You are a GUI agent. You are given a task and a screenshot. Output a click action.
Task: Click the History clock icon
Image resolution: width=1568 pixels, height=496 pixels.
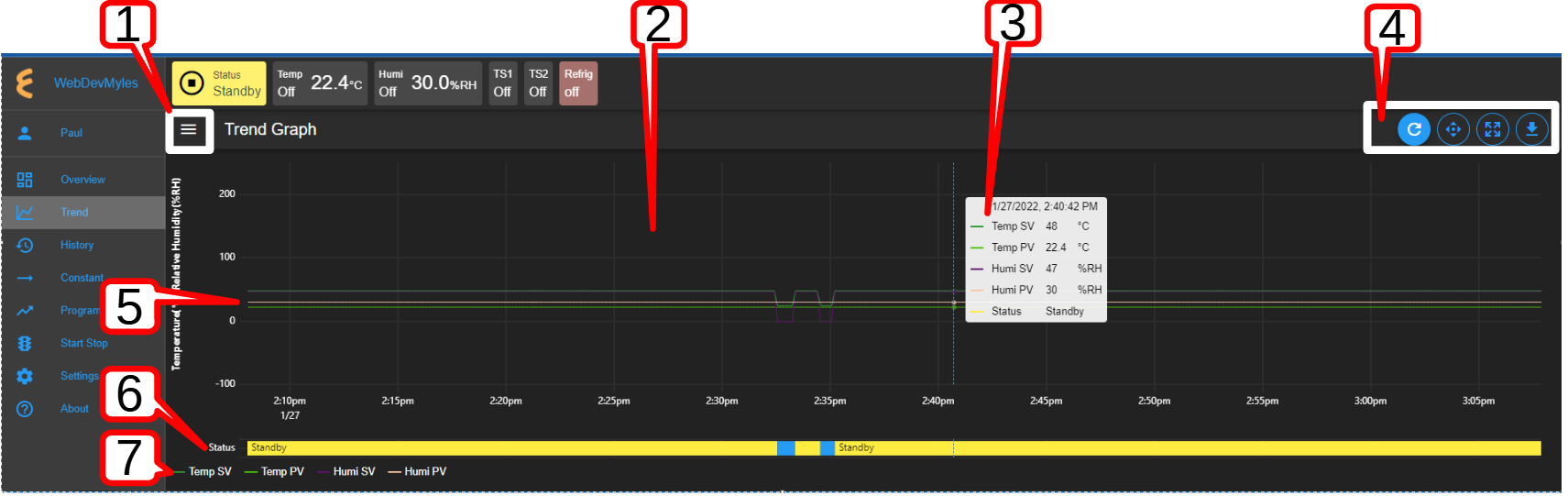click(25, 246)
